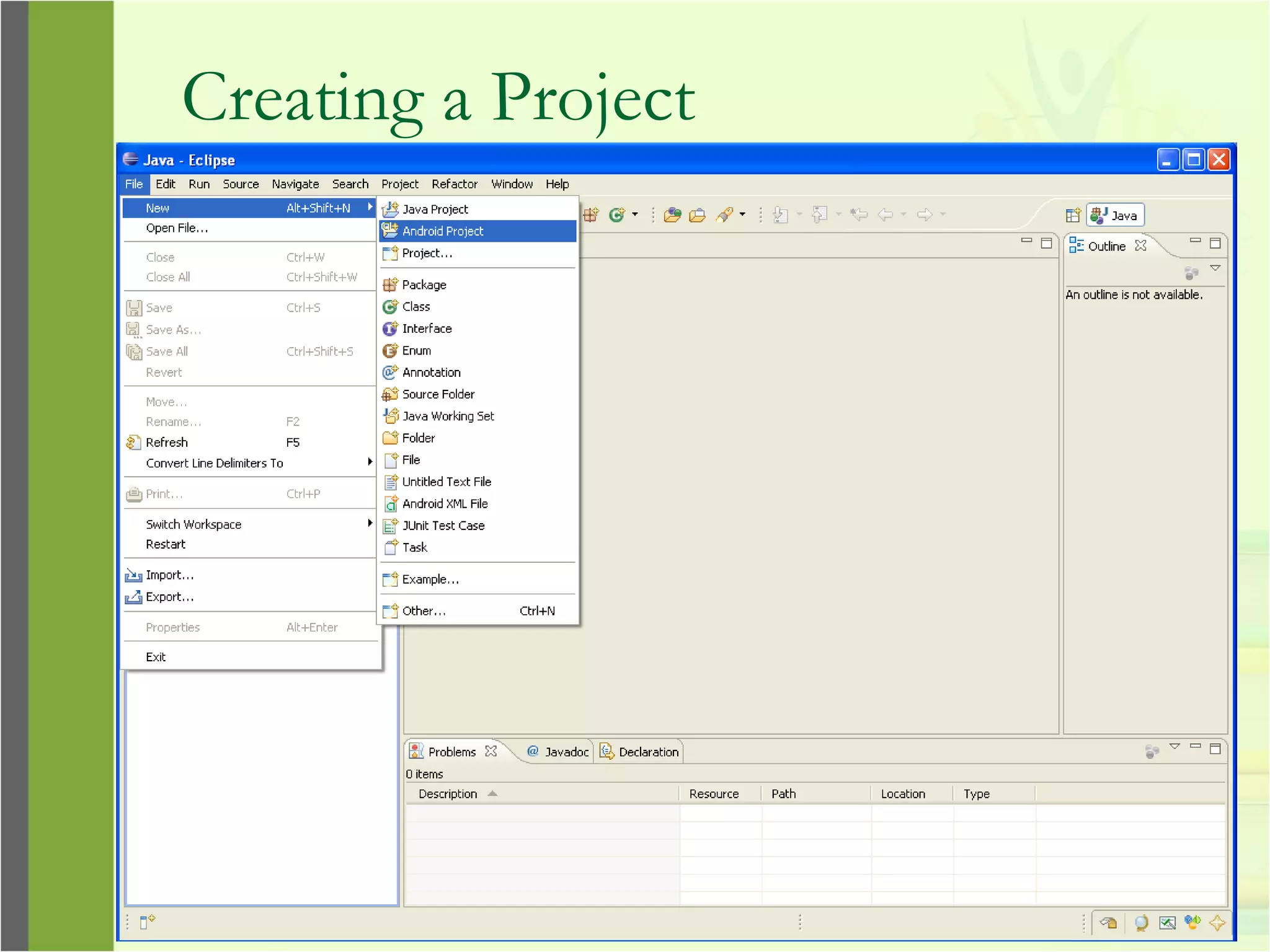Click the Open Perspective icon
The image size is (1270, 952).
pos(1073,215)
